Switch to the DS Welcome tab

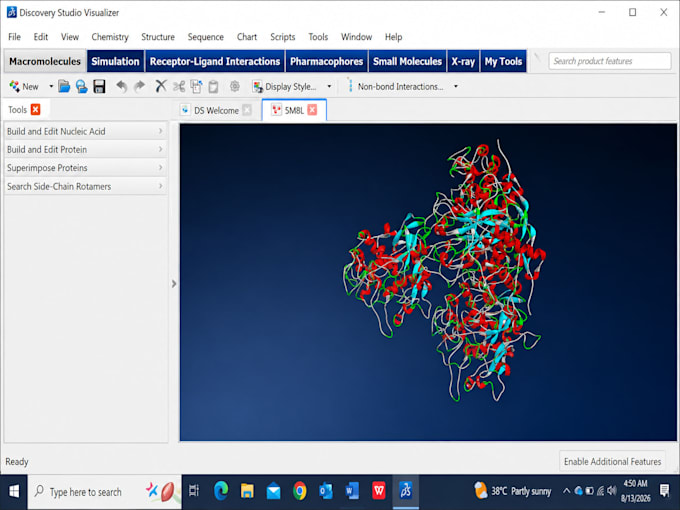click(216, 111)
